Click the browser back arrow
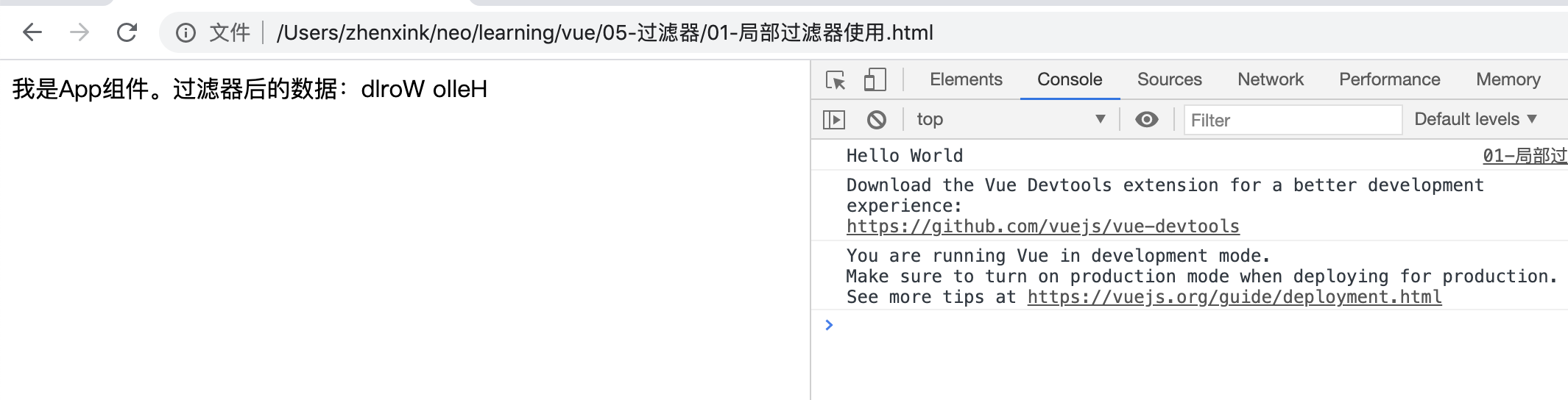Viewport: 1568px width, 400px height. point(32,32)
